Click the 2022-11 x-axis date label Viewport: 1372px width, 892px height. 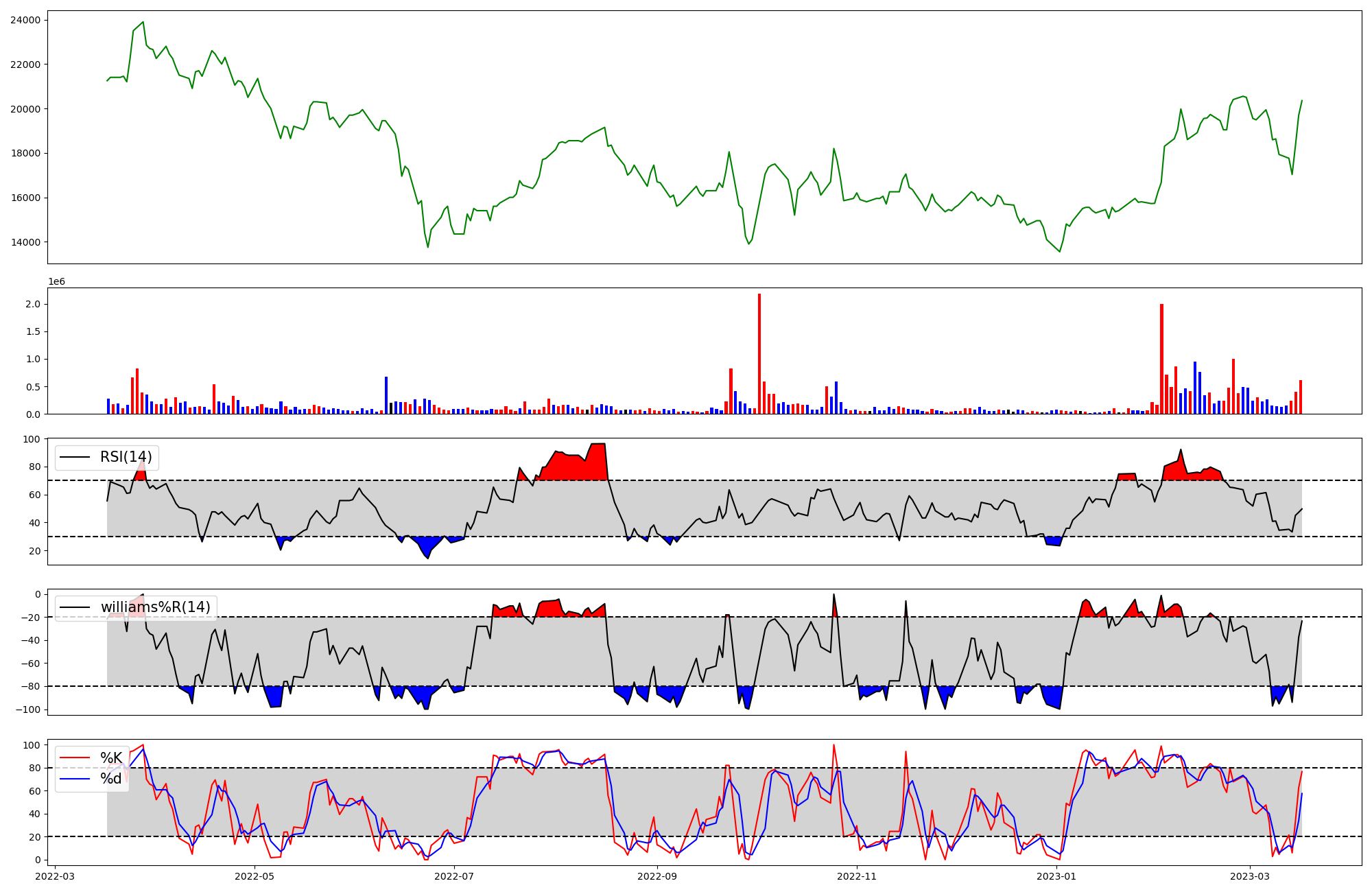pyautogui.click(x=858, y=876)
